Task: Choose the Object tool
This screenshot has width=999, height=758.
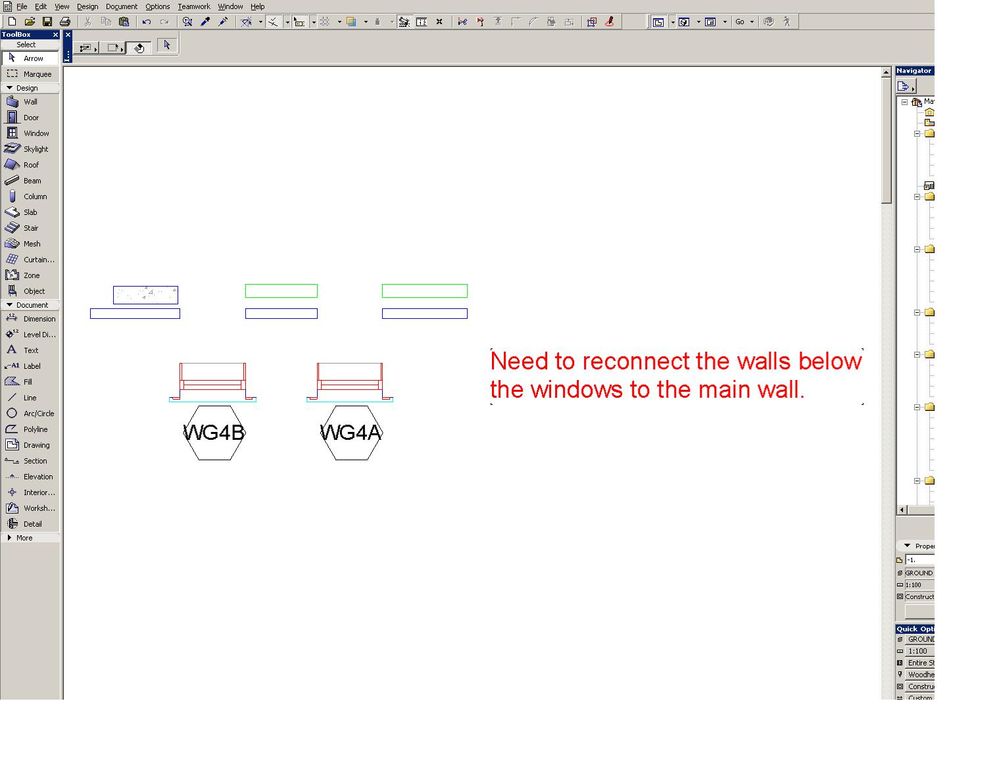Action: pyautogui.click(x=30, y=291)
